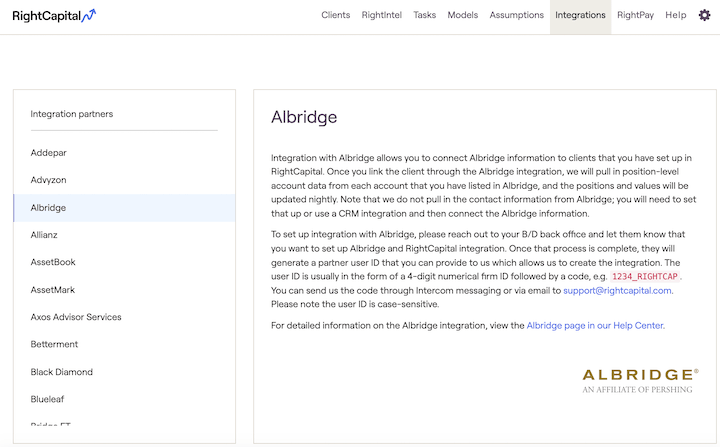Click the support@rightcapital.com email link
Image resolution: width=720 pixels, height=447 pixels.
[x=617, y=290]
